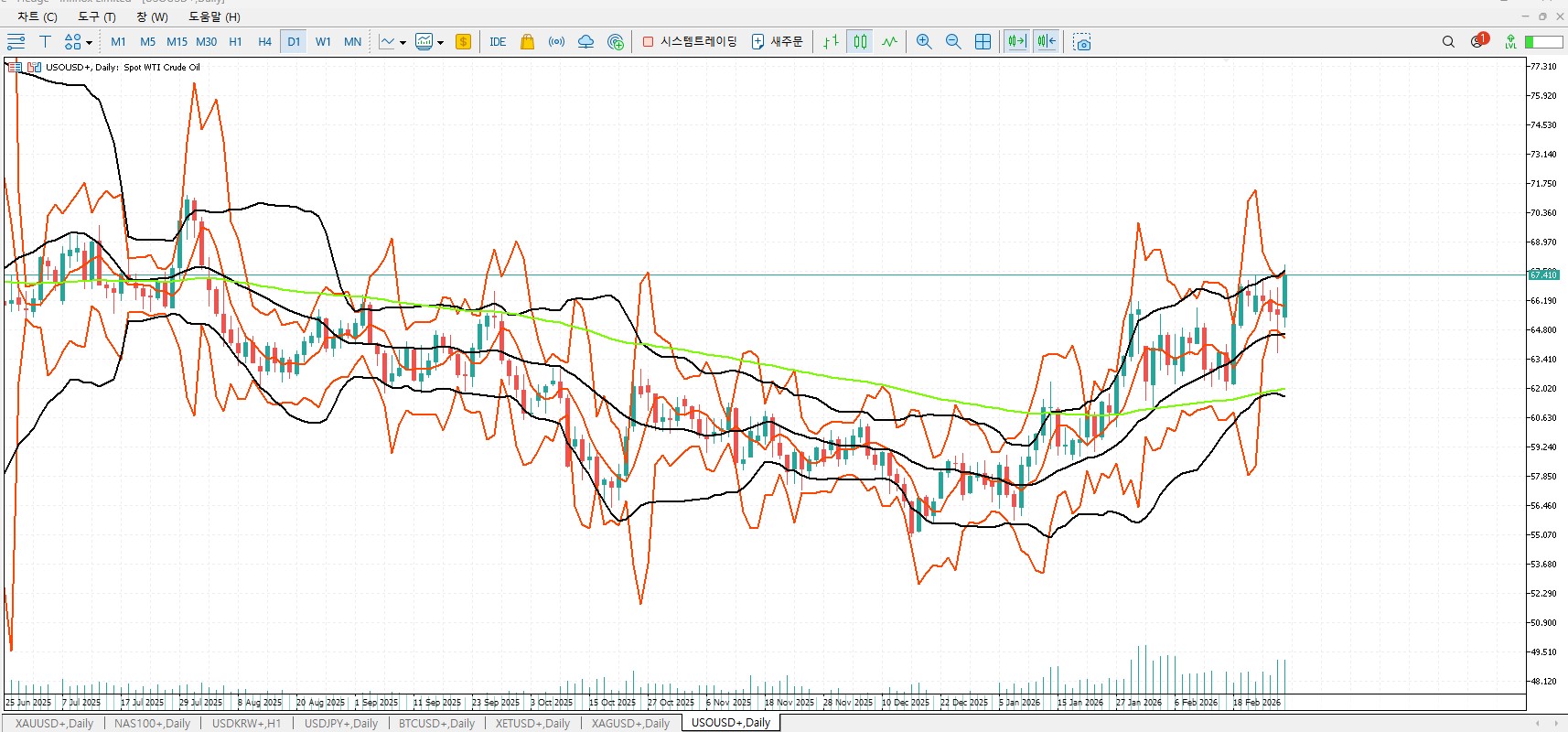
Task: Open the indicator list icon in toolbar
Action: [16, 41]
